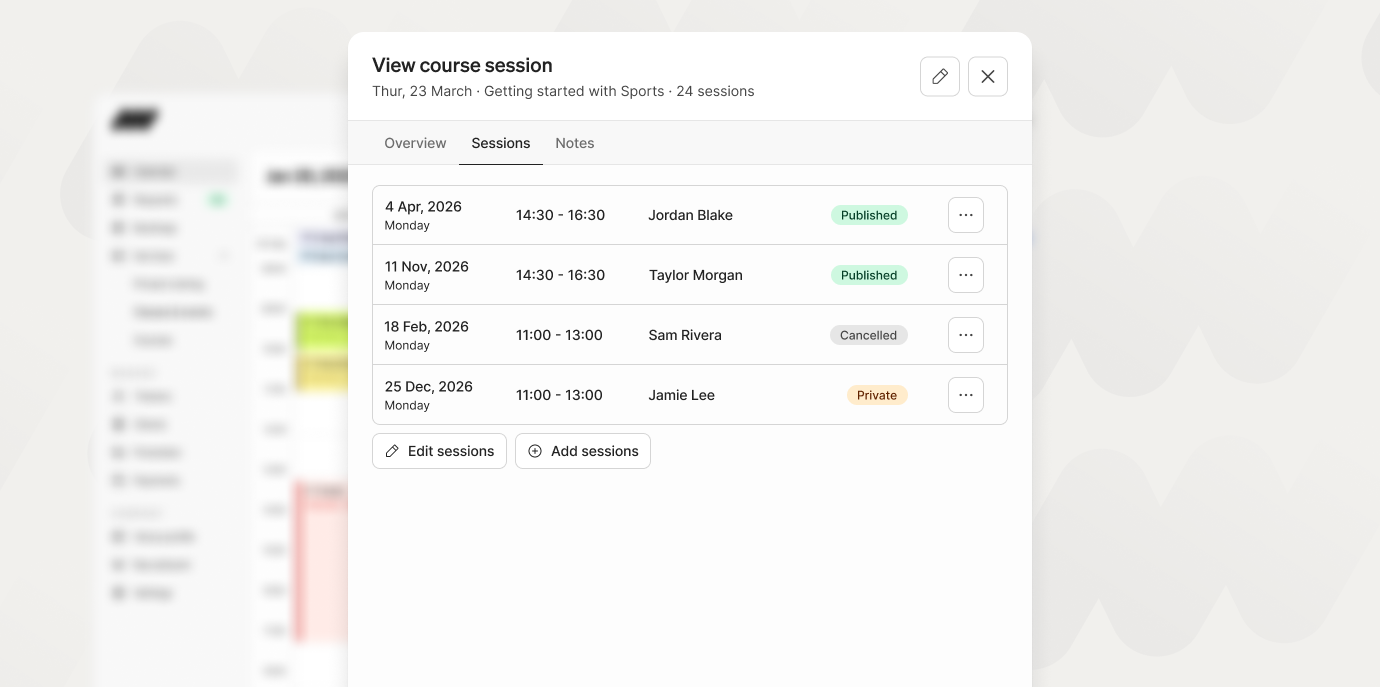
Task: Click the Sam Rivera instructor name
Action: tap(685, 335)
